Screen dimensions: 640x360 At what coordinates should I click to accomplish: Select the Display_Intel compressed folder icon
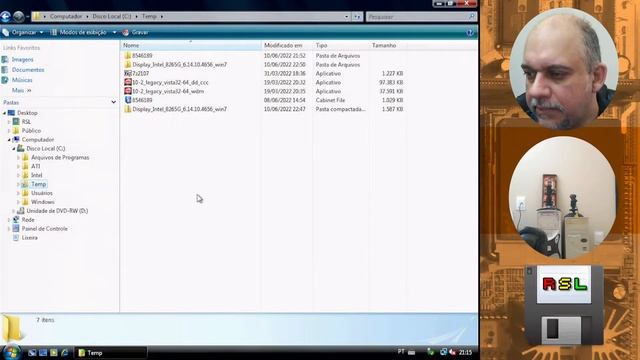(128, 109)
